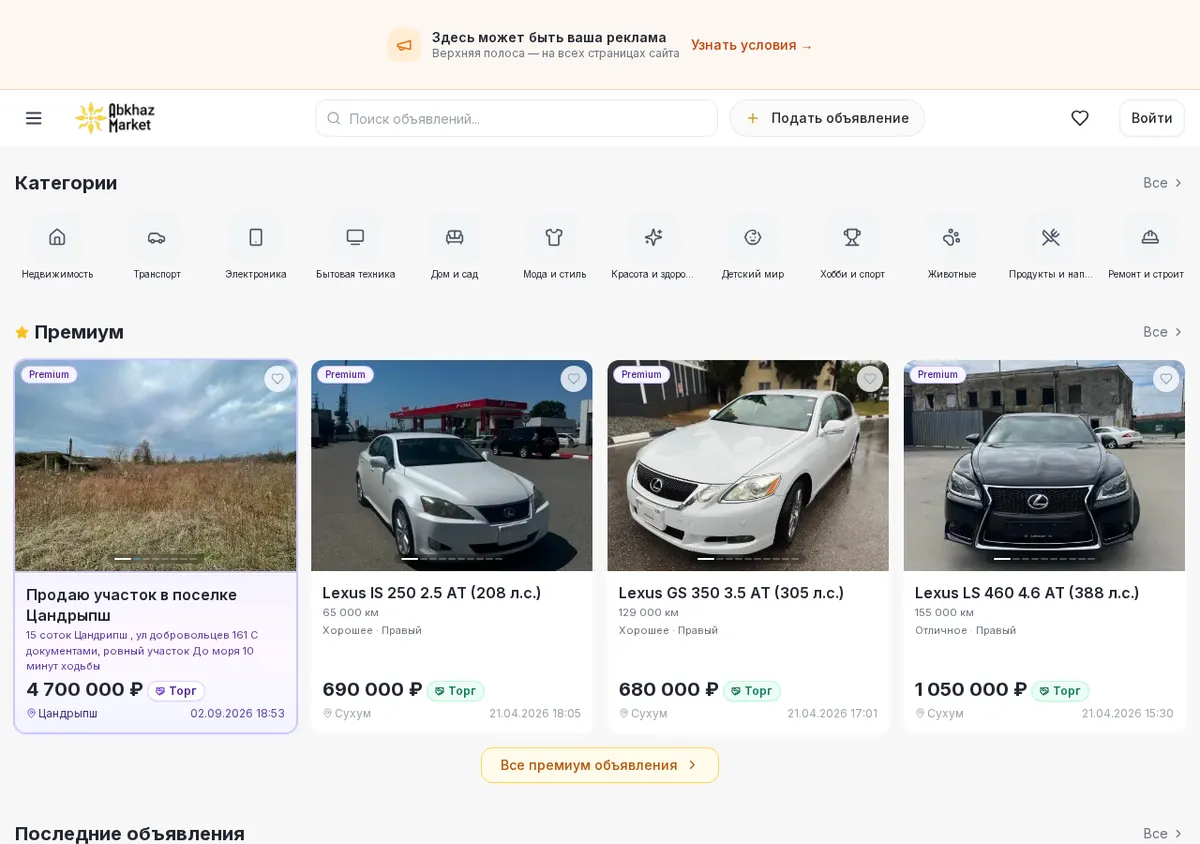This screenshot has height=844, width=1200.
Task: Favorite the Lexus IS 250 listing
Action: coord(574,379)
